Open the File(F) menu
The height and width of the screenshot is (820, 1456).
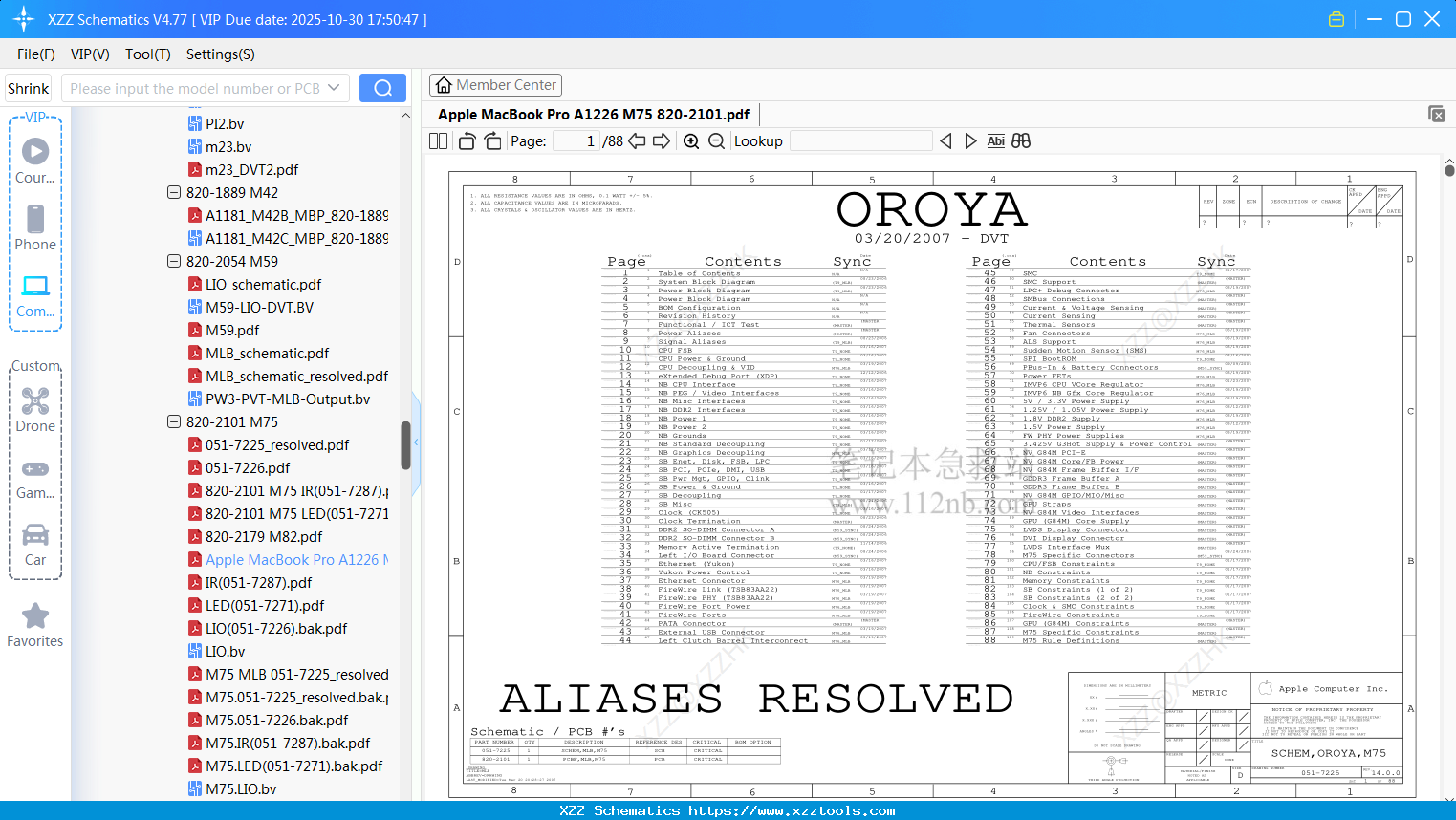coord(36,54)
